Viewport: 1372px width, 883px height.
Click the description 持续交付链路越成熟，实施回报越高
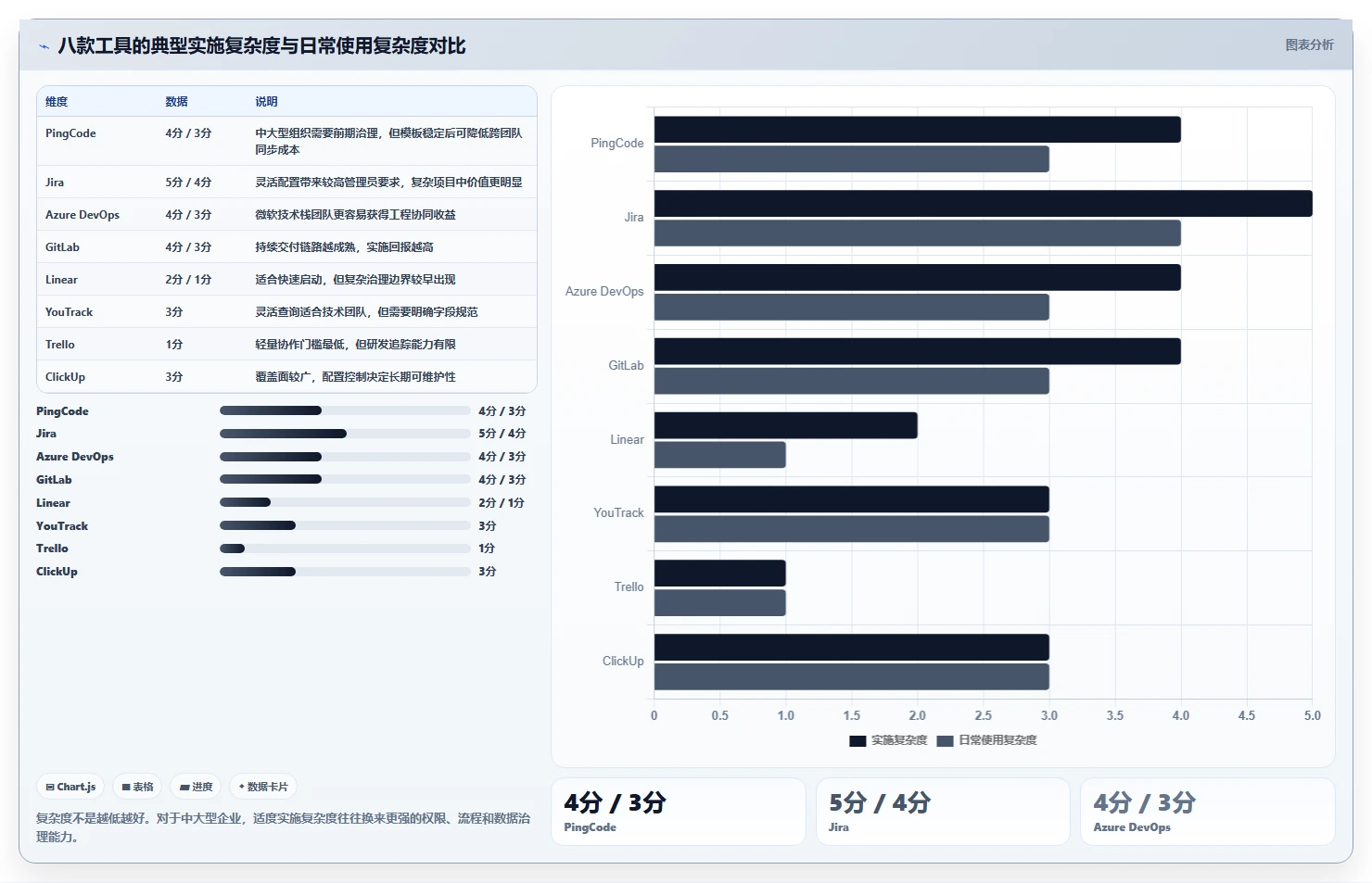pyautogui.click(x=344, y=247)
